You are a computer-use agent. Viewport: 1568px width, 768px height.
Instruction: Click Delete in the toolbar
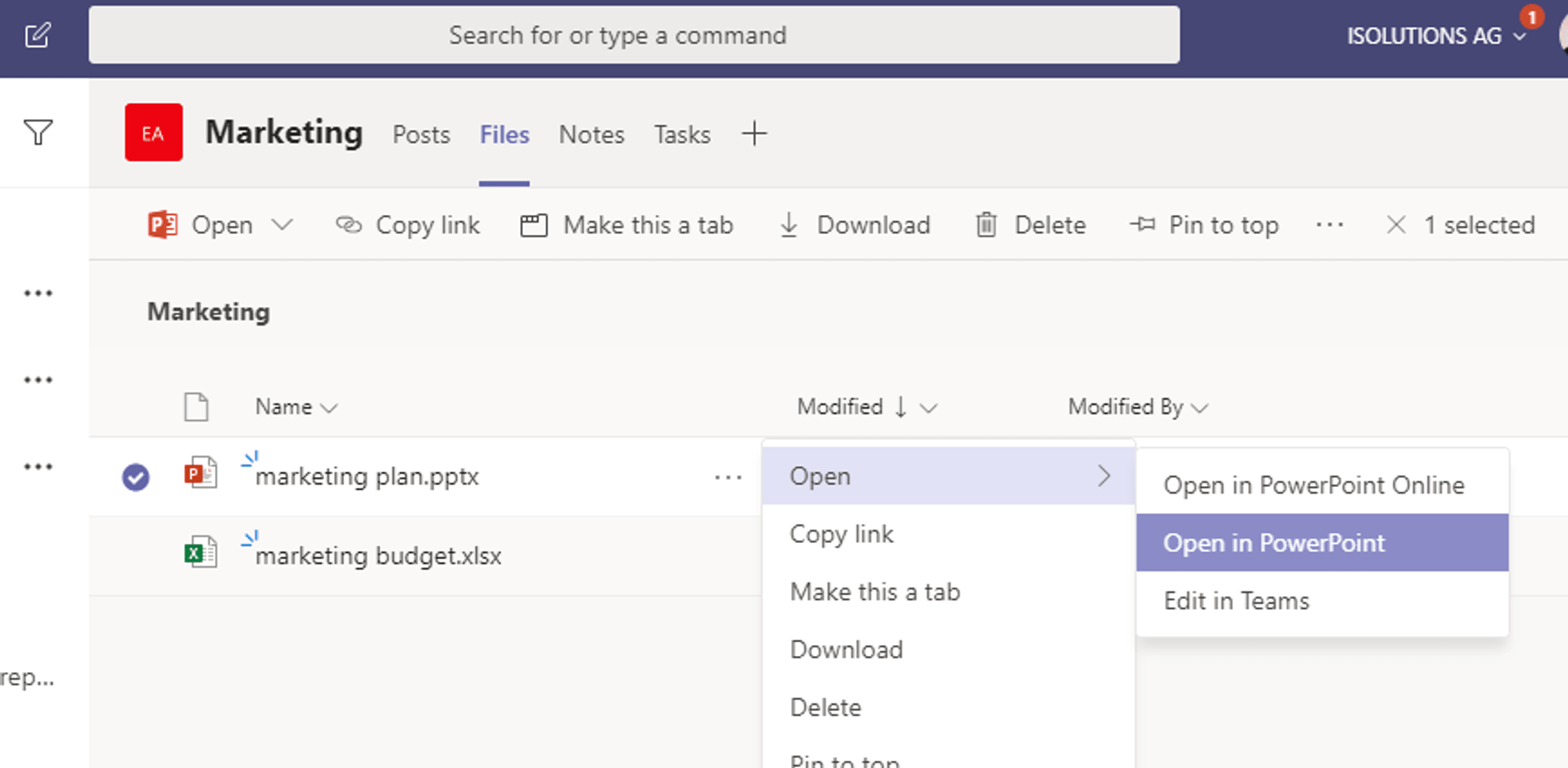pos(1050,225)
